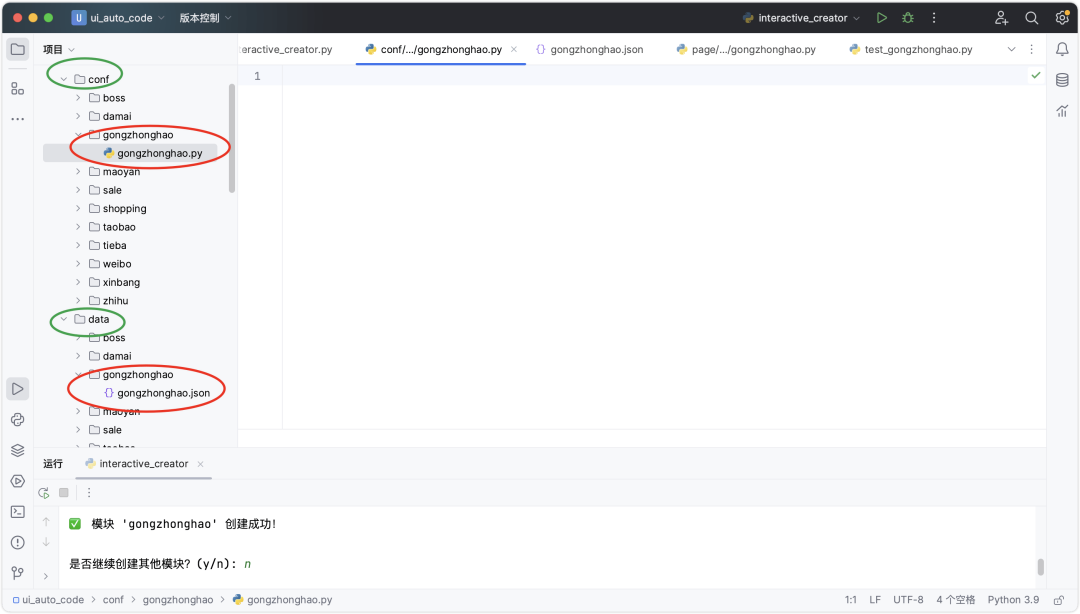The image size is (1080, 614).
Task: Open more run actions menu in title bar
Action: click(x=934, y=18)
